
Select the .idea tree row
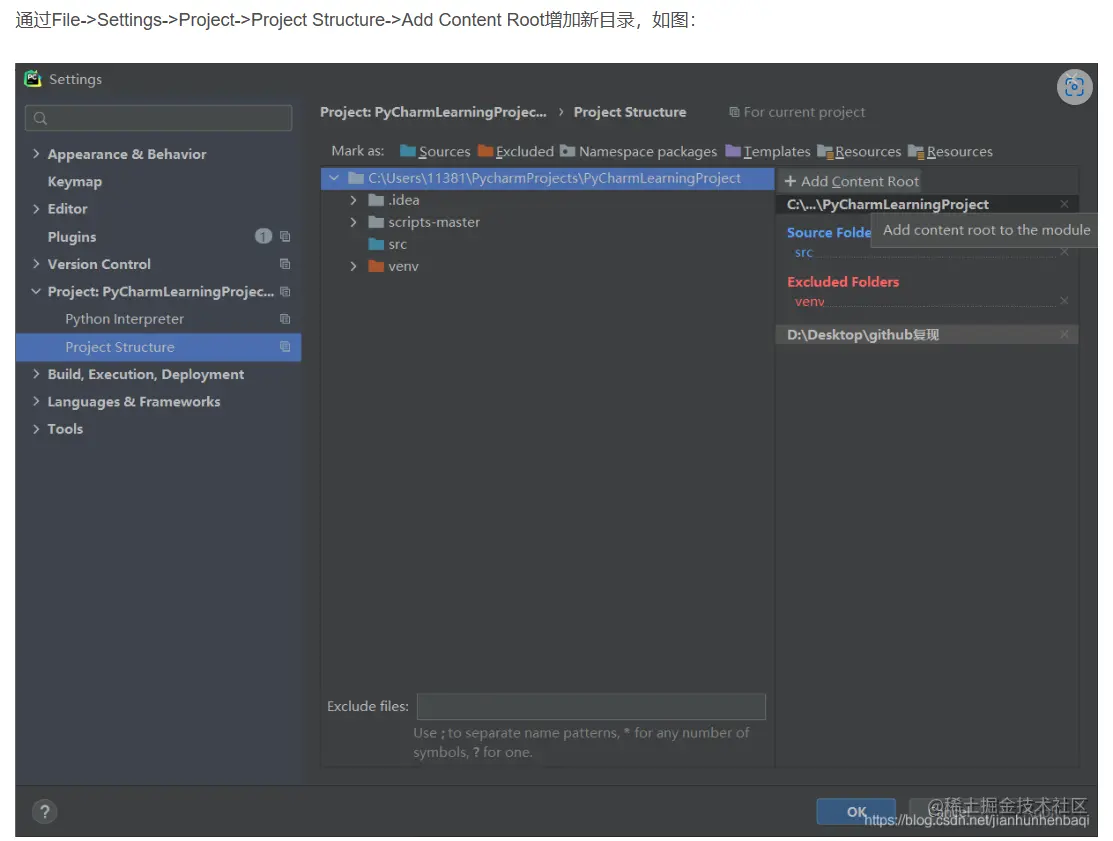coord(547,200)
